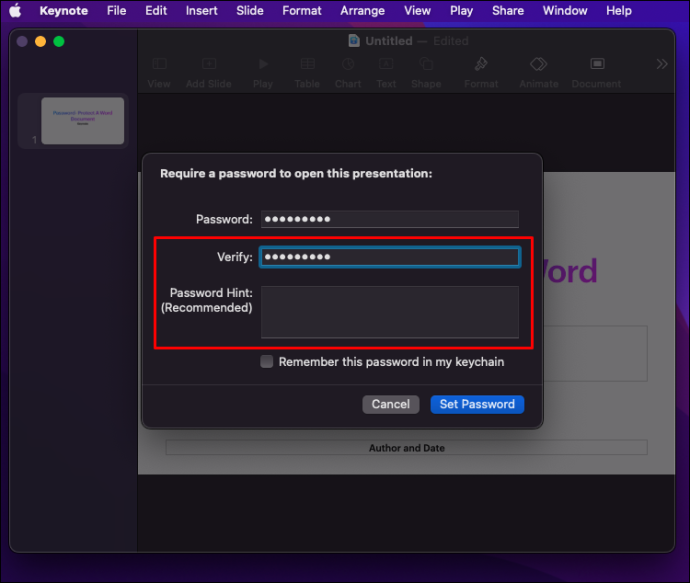Image resolution: width=690 pixels, height=583 pixels.
Task: Click the Set Password button
Action: [477, 404]
